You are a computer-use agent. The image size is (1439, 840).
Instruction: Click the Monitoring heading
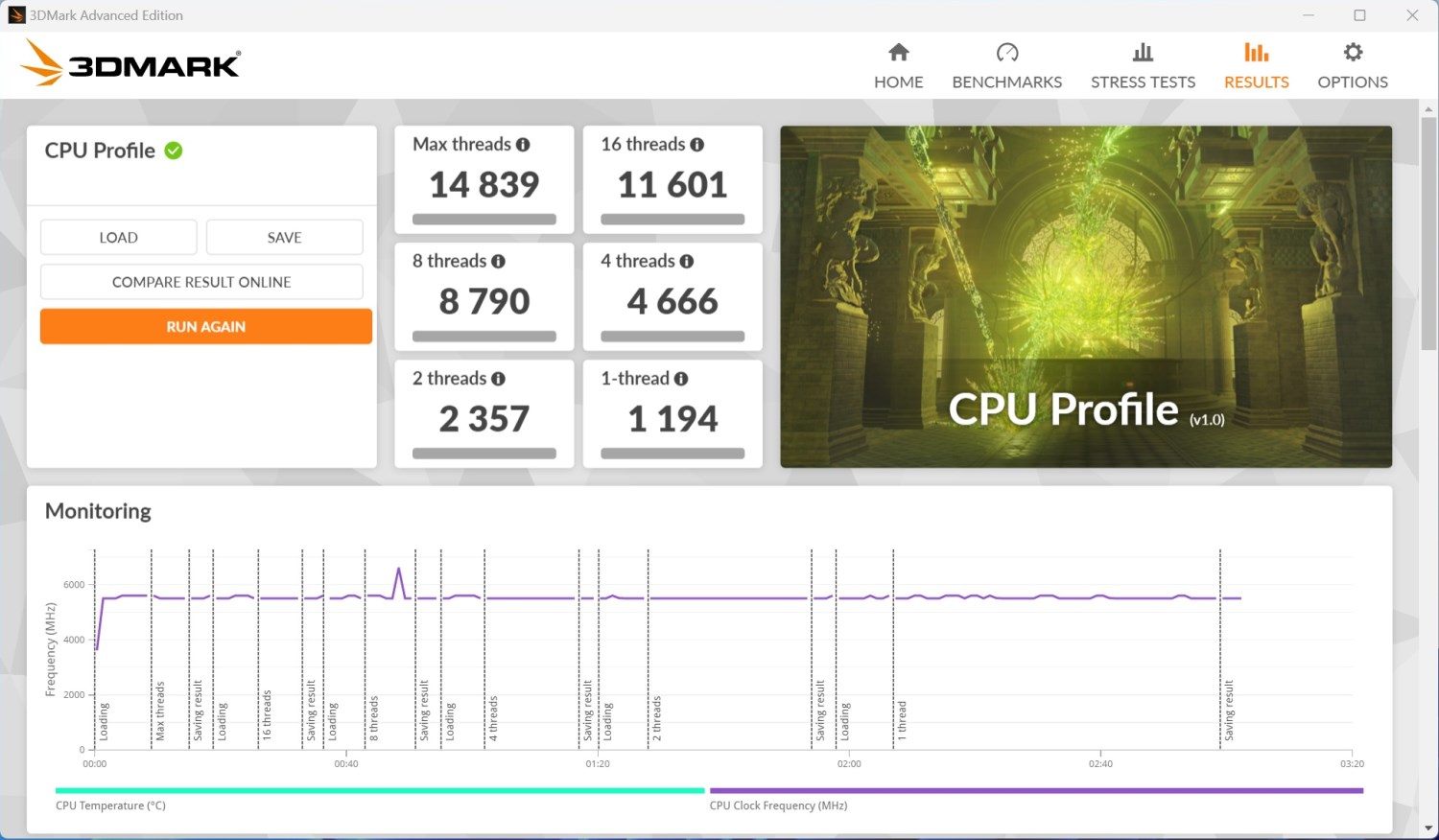[x=98, y=511]
